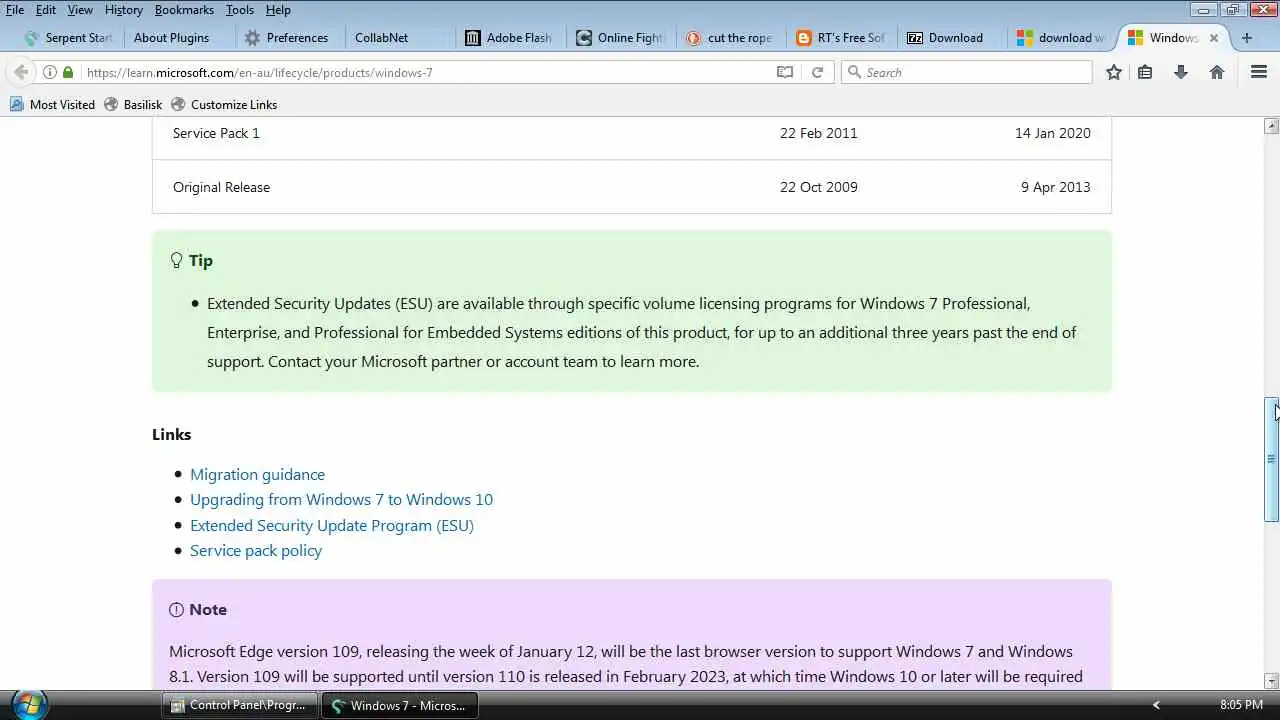
Task: Switch to the Online Fight tab
Action: 620,38
